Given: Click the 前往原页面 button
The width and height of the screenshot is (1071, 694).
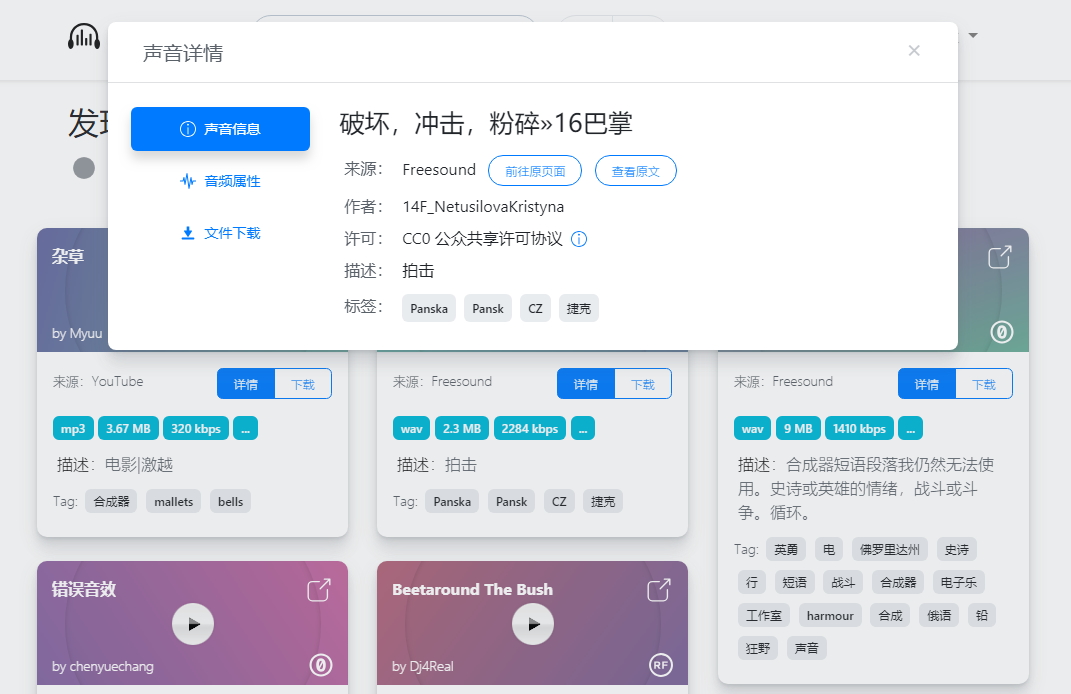Looking at the screenshot, I should (x=534, y=170).
